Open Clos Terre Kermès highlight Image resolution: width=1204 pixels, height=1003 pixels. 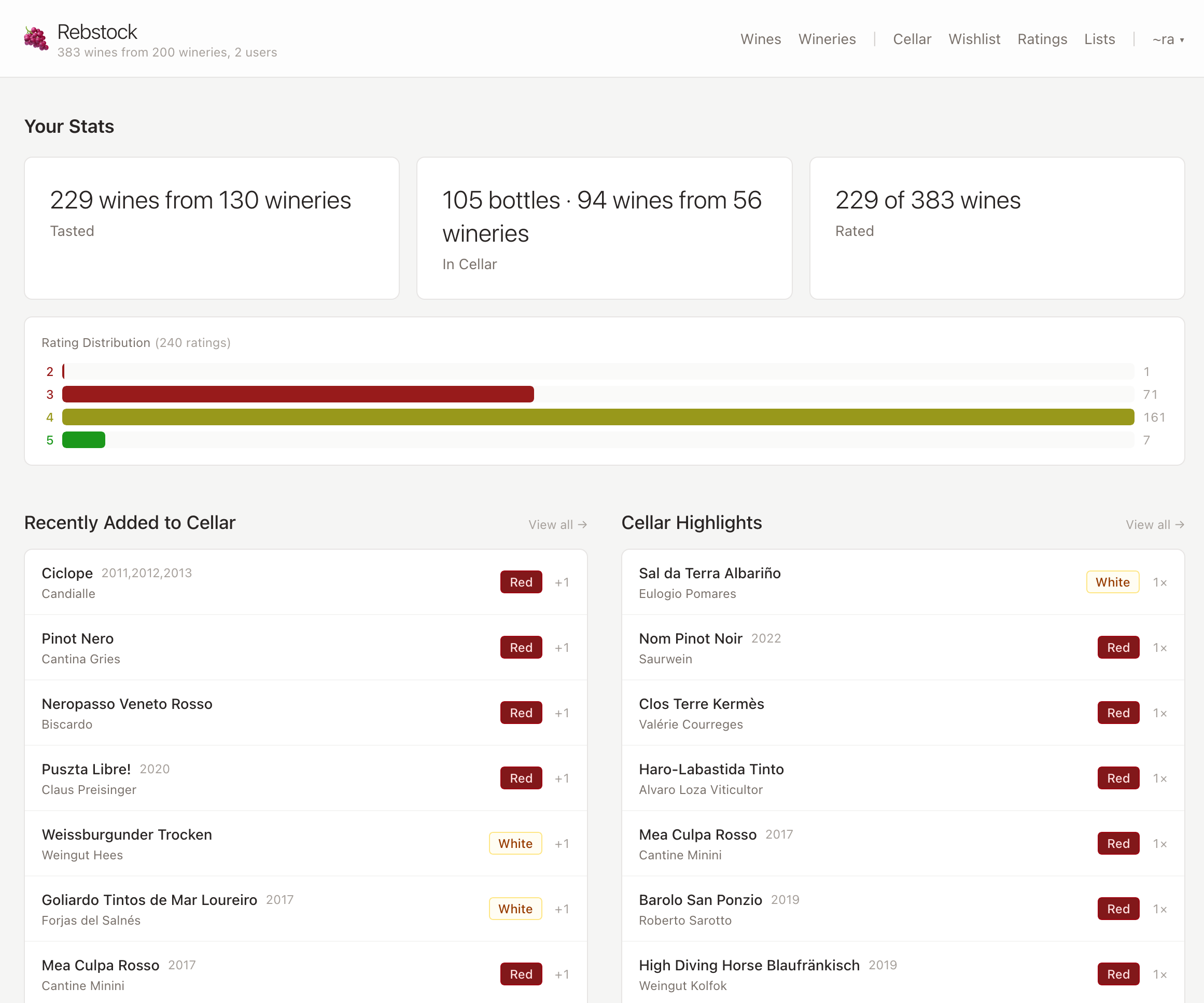click(x=903, y=713)
